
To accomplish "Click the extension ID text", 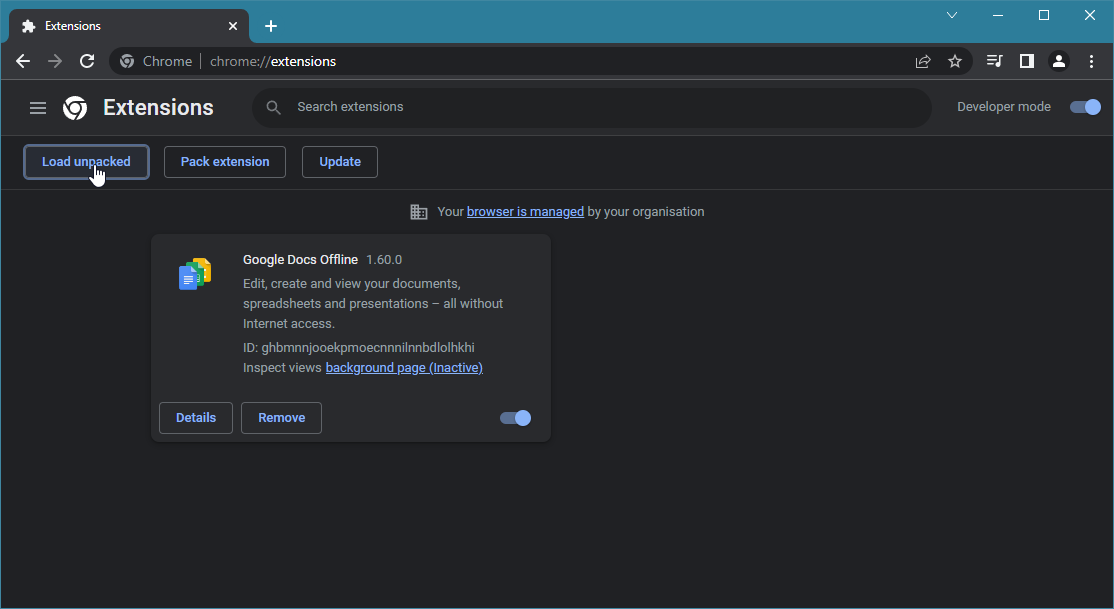I will pos(359,347).
